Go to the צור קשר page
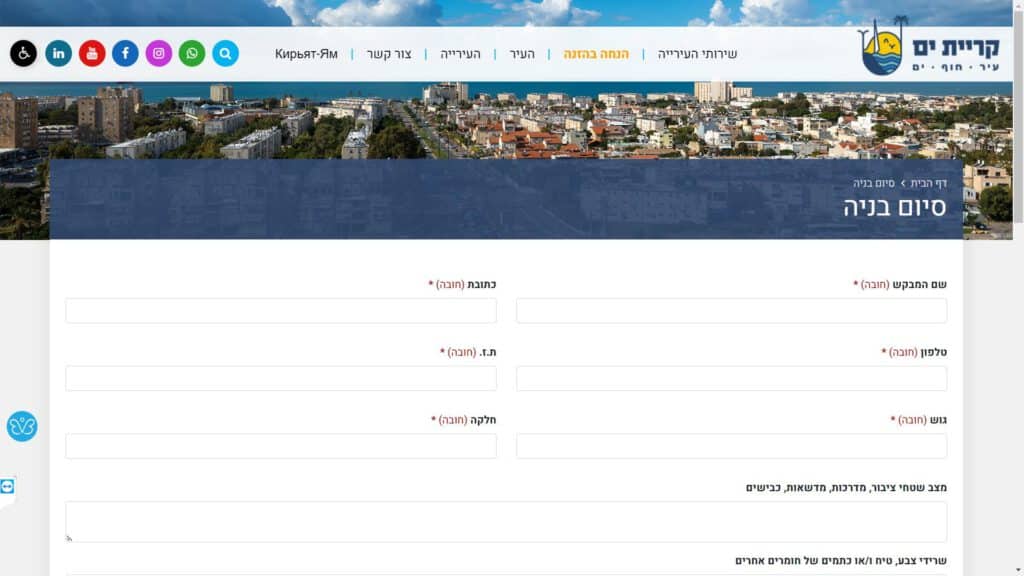This screenshot has width=1024, height=576. pos(389,54)
